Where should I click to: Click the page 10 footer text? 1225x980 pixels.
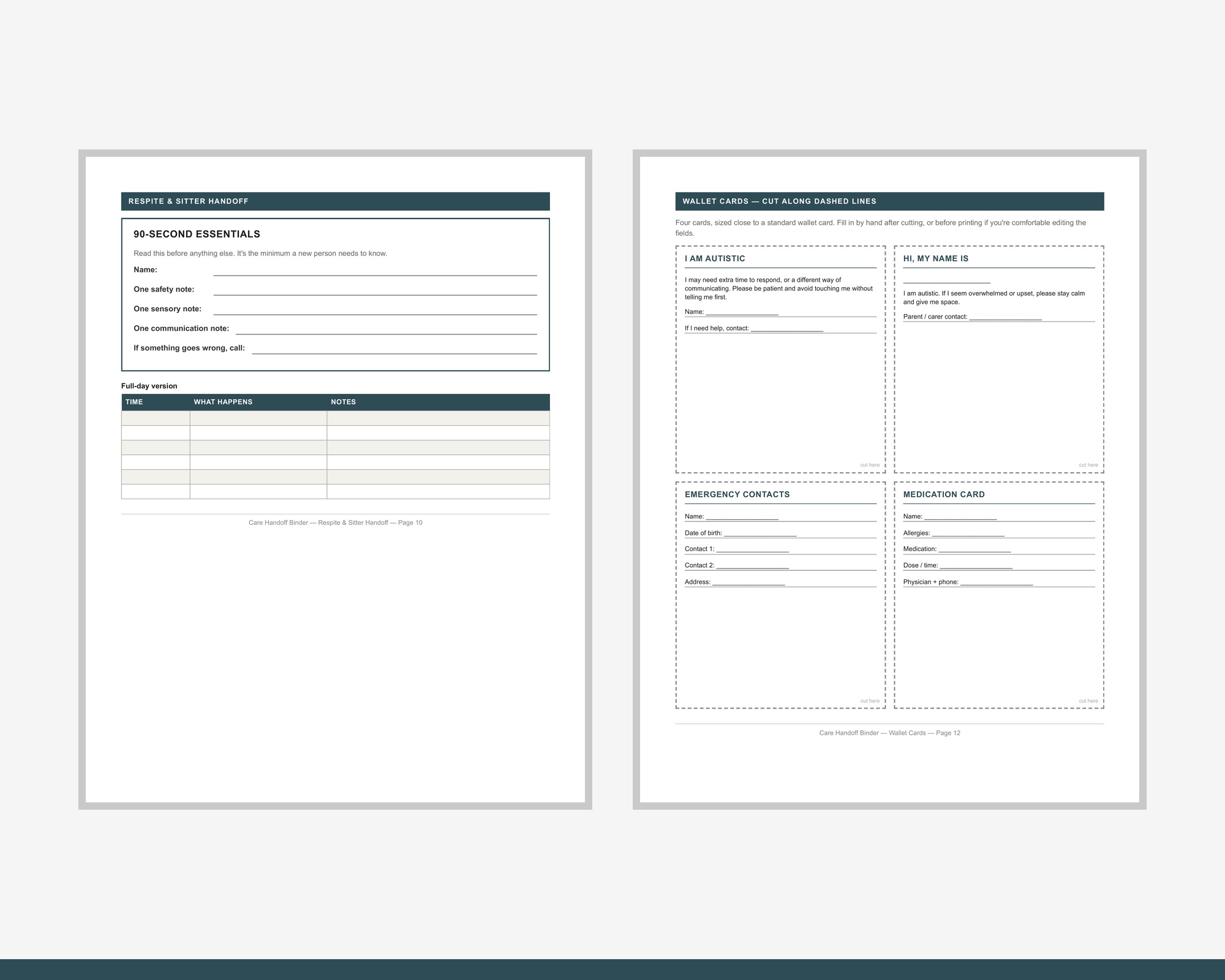click(335, 522)
